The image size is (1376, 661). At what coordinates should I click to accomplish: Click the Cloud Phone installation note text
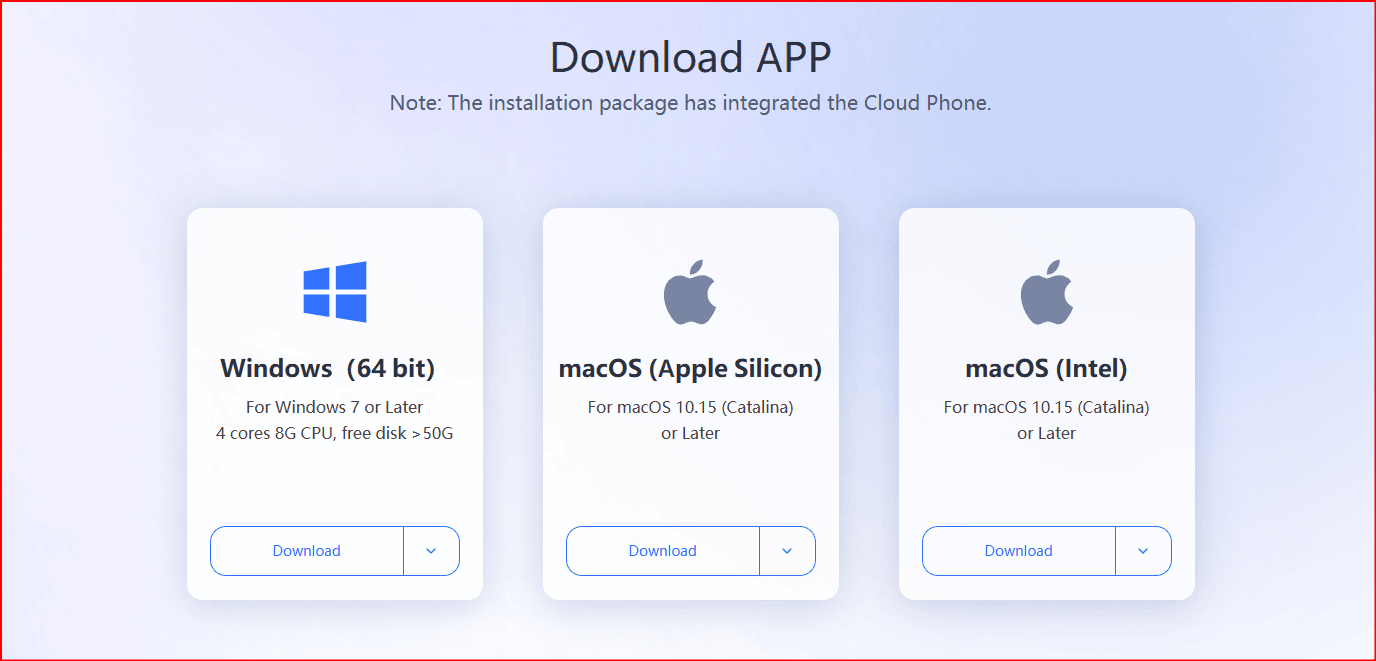[690, 103]
